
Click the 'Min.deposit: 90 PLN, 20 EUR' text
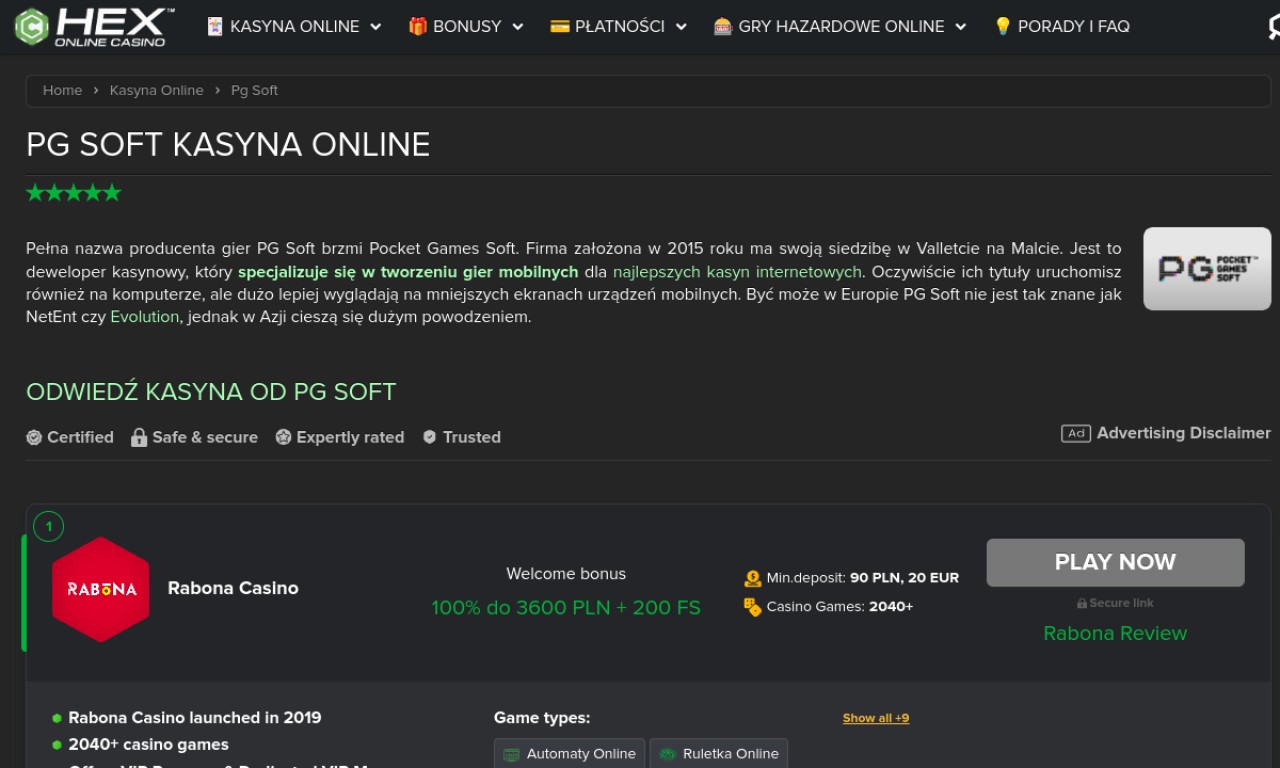click(x=862, y=578)
